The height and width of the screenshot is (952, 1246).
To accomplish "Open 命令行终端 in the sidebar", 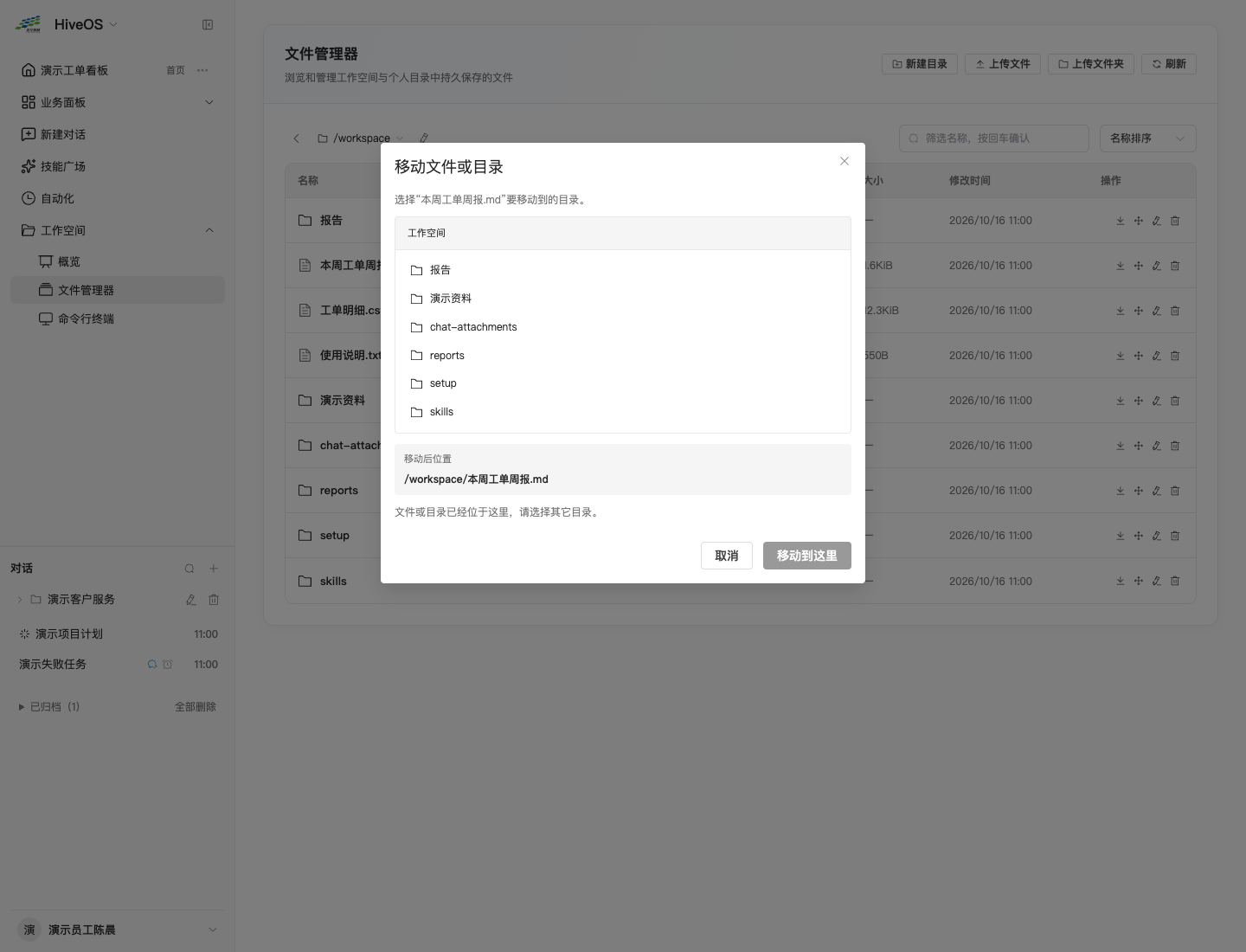I will [x=118, y=318].
